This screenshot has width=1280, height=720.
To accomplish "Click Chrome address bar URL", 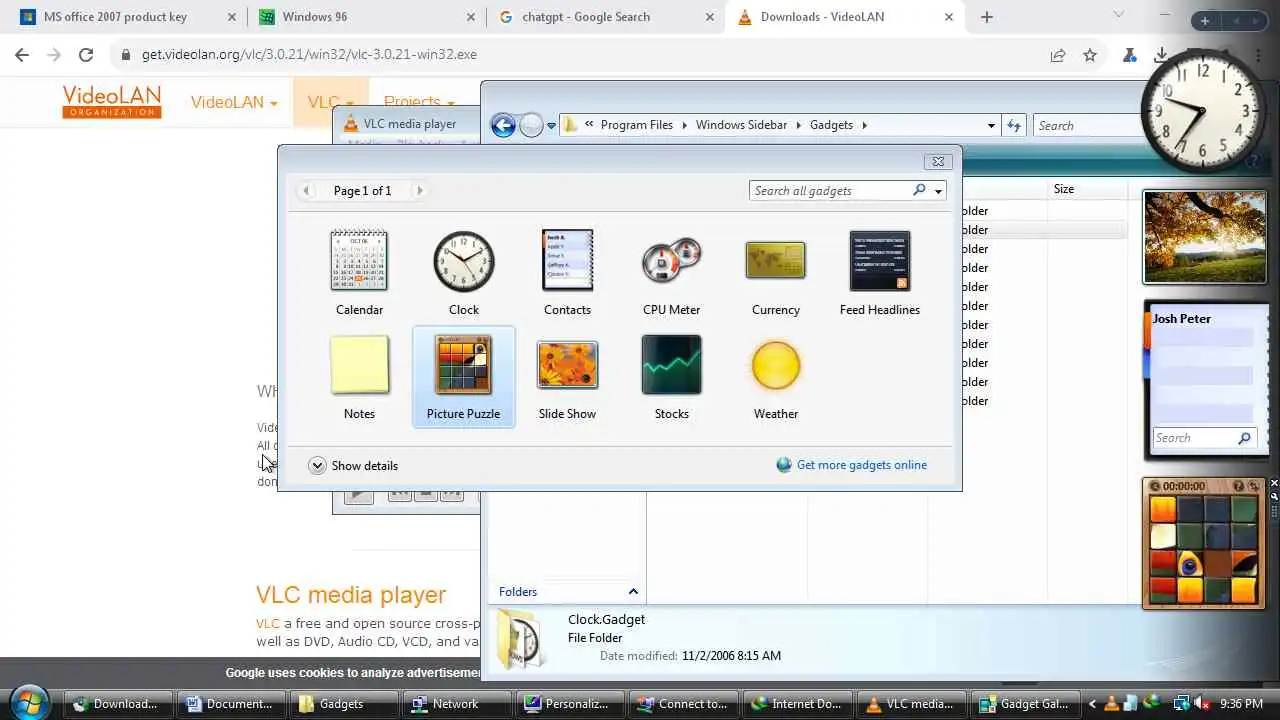I will [309, 55].
